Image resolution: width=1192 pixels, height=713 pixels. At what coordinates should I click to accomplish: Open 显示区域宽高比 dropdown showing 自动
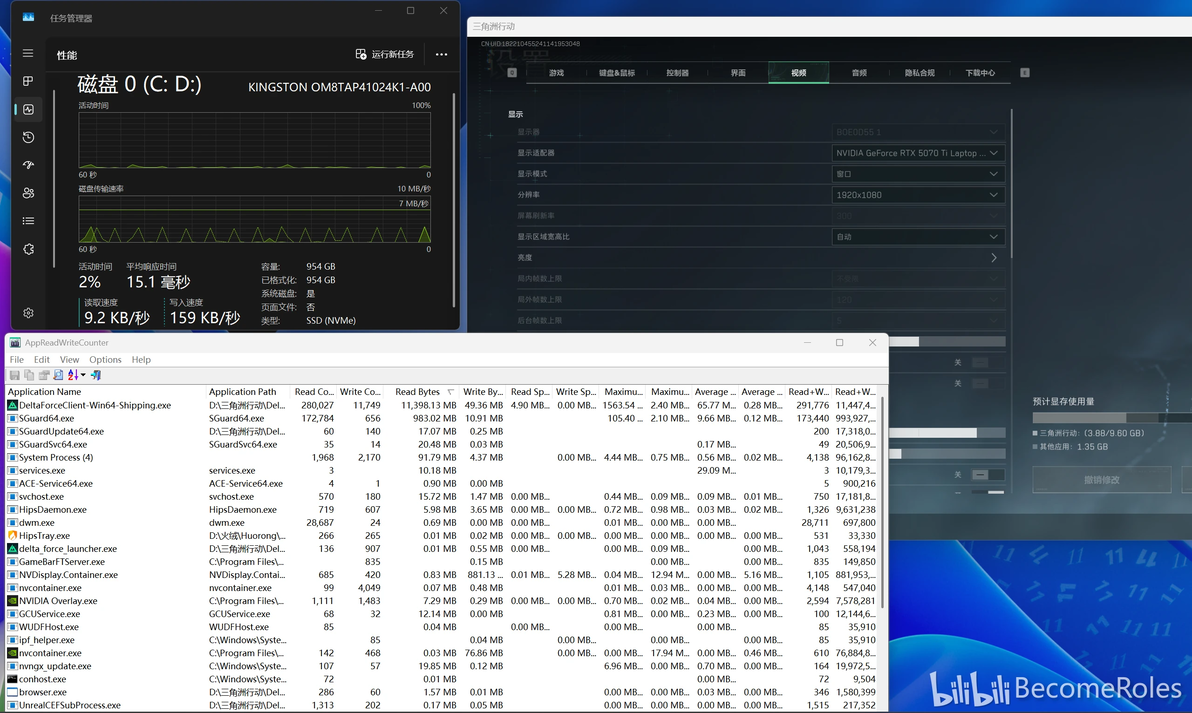click(918, 236)
